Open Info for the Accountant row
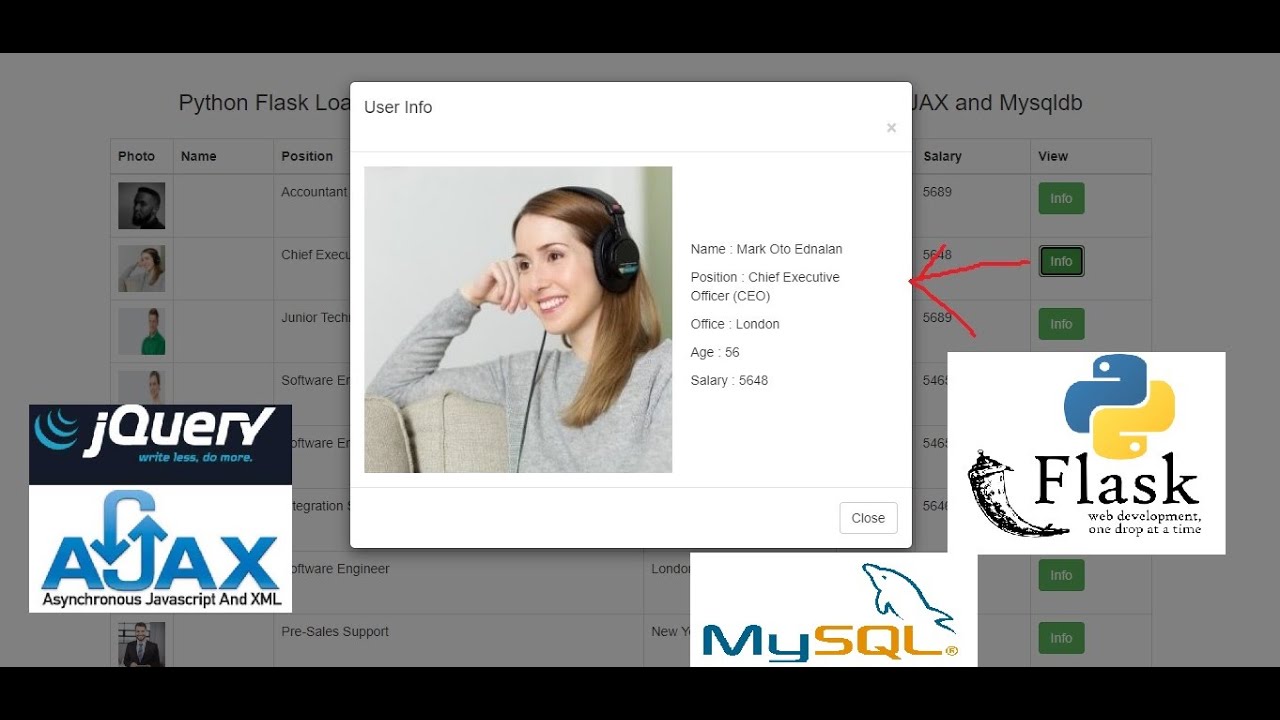 tap(1061, 198)
